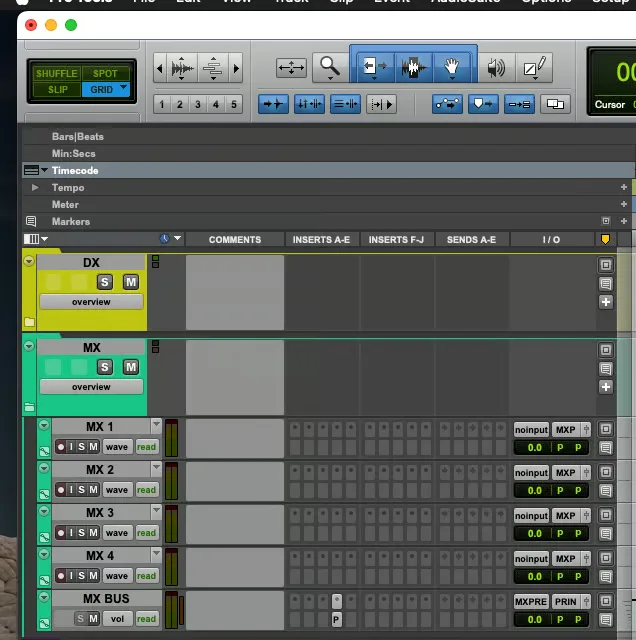Click horizontal zoom in arrow
Viewport: 636px width, 640px height.
pyautogui.click(x=236, y=68)
